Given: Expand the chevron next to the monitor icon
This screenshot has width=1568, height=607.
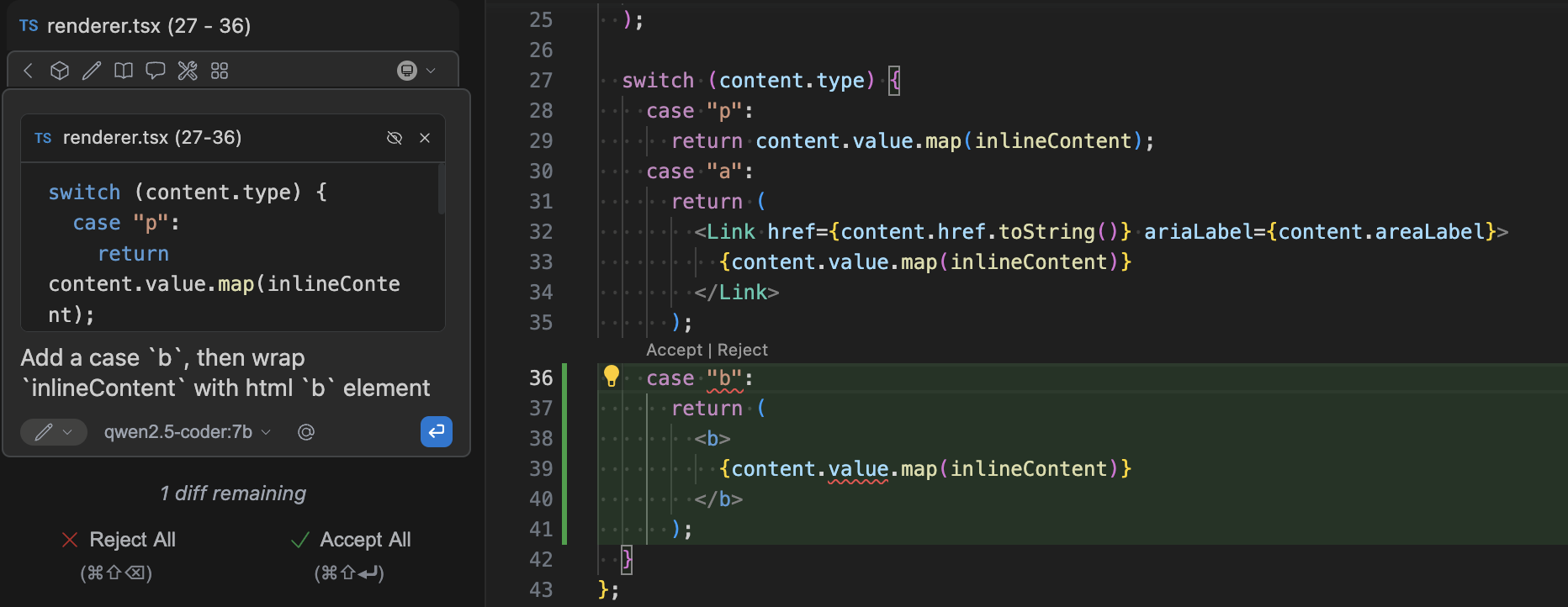Looking at the screenshot, I should click(431, 71).
